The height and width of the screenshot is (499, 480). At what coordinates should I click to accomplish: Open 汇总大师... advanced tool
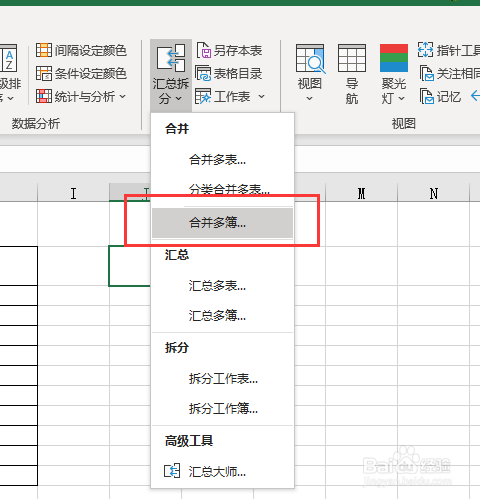point(222,471)
